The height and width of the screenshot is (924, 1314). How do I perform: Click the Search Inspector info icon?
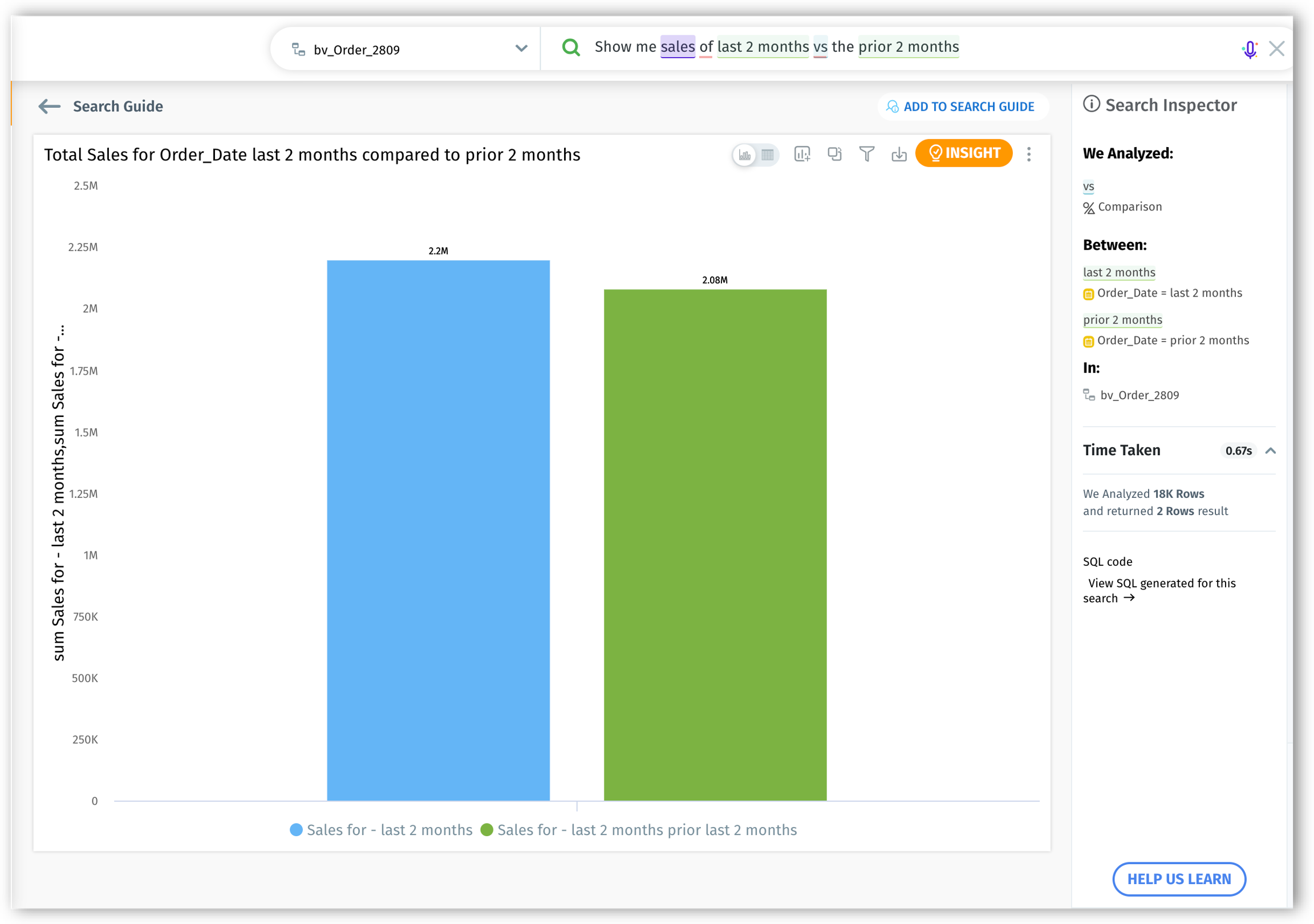tap(1092, 104)
